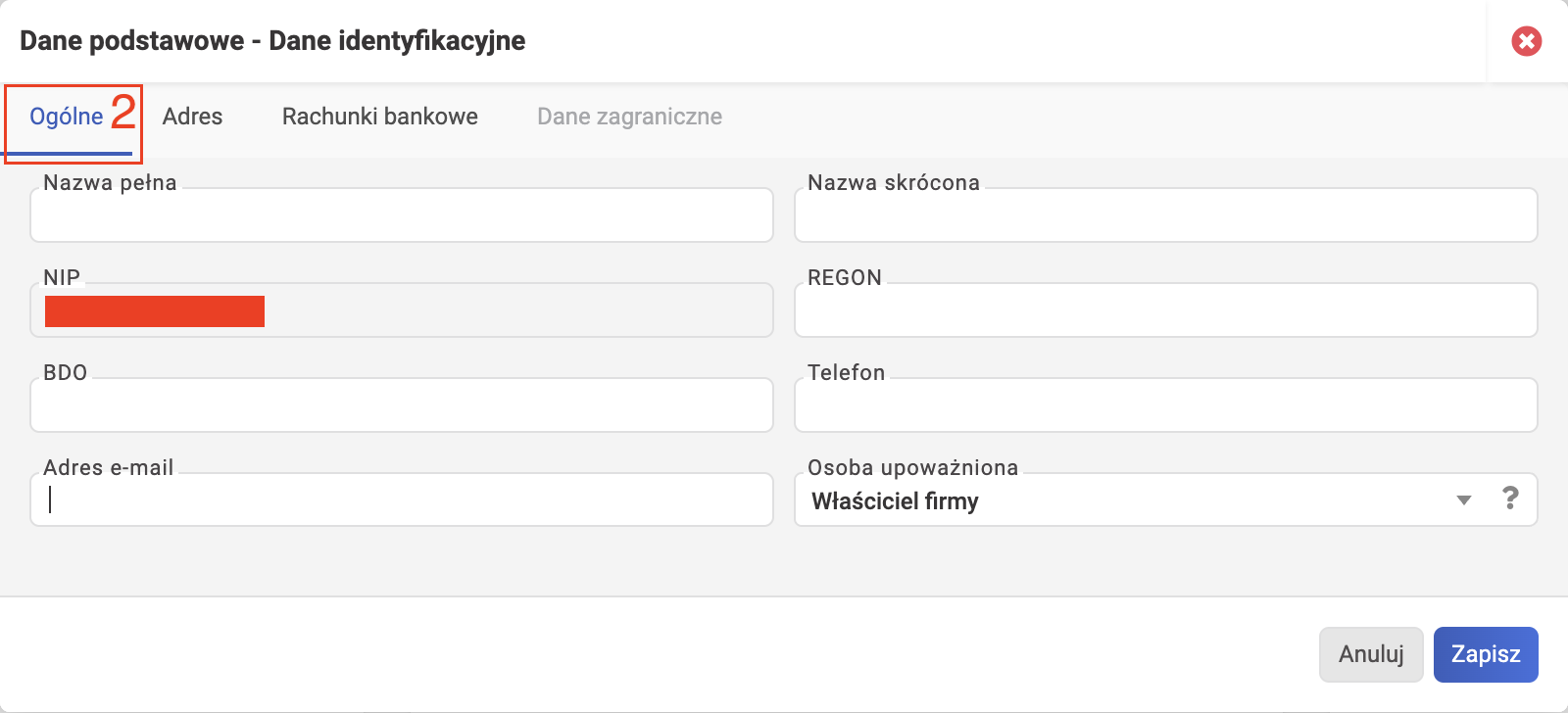The width and height of the screenshot is (1568, 713).
Task: Expand the Osoba upoważniona dropdown arrow
Action: pyautogui.click(x=1464, y=500)
